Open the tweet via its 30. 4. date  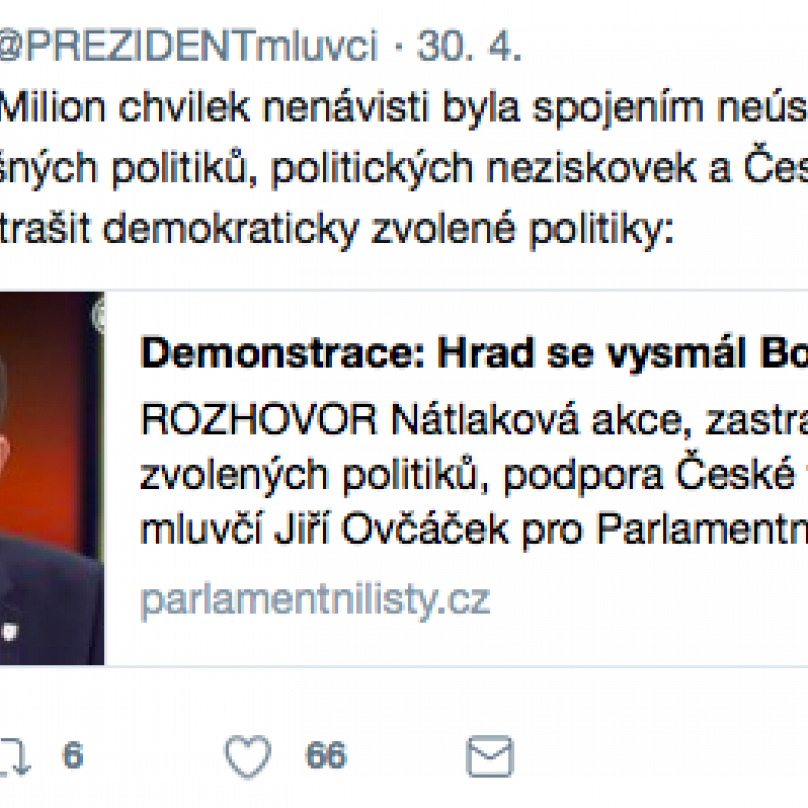tap(469, 46)
